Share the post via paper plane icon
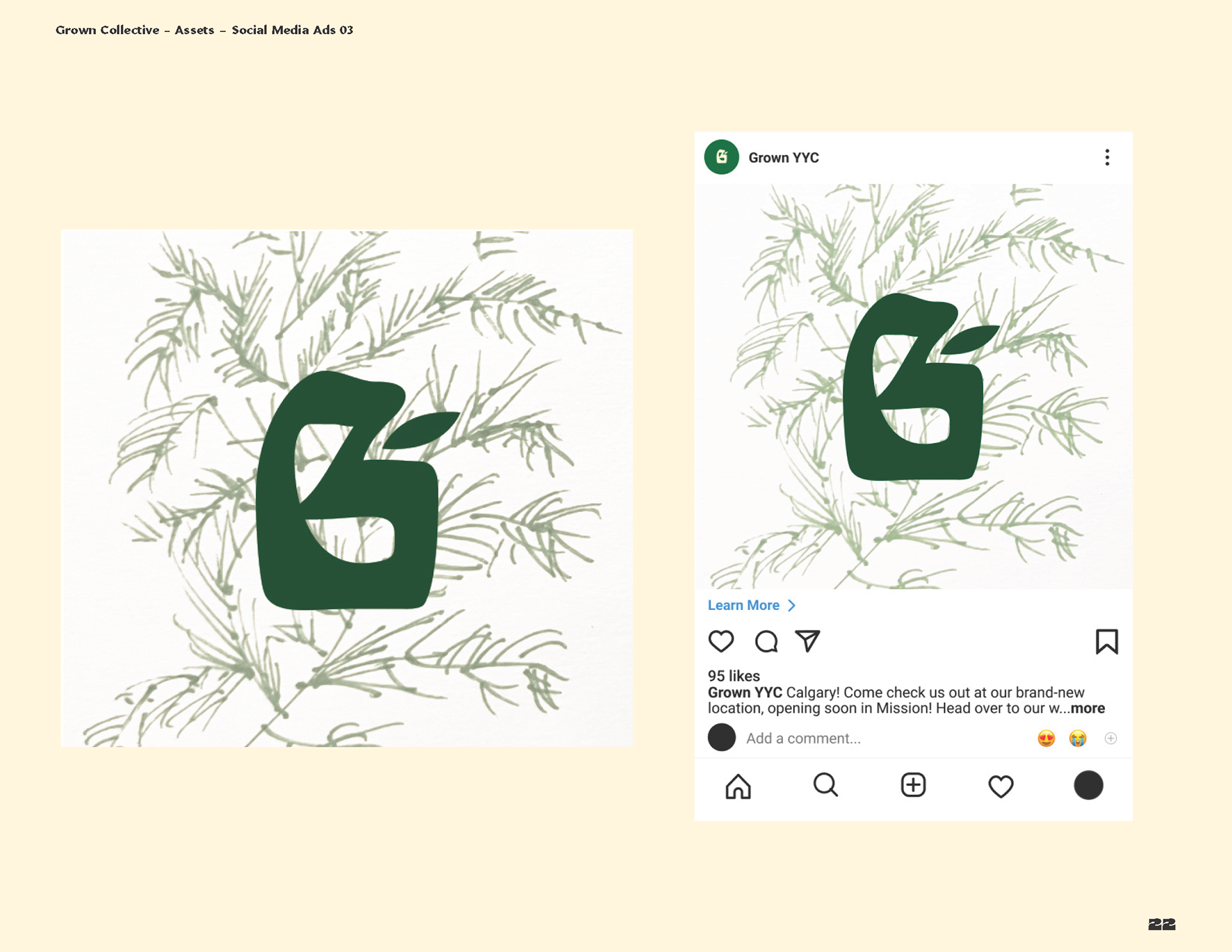Screen dimensions: 1232x952 click(x=807, y=640)
